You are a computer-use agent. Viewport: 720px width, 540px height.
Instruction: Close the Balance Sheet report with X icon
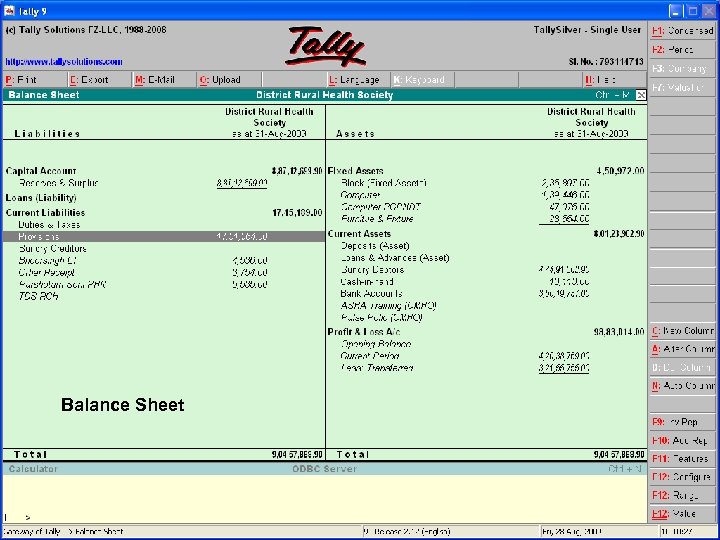[x=641, y=95]
